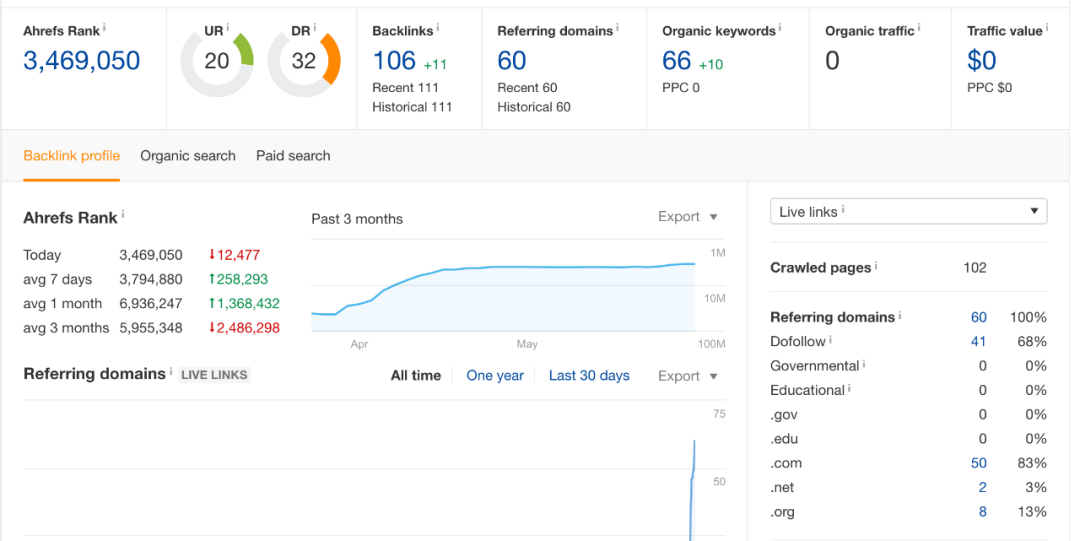Open Dofollow count 41

pyautogui.click(x=979, y=342)
